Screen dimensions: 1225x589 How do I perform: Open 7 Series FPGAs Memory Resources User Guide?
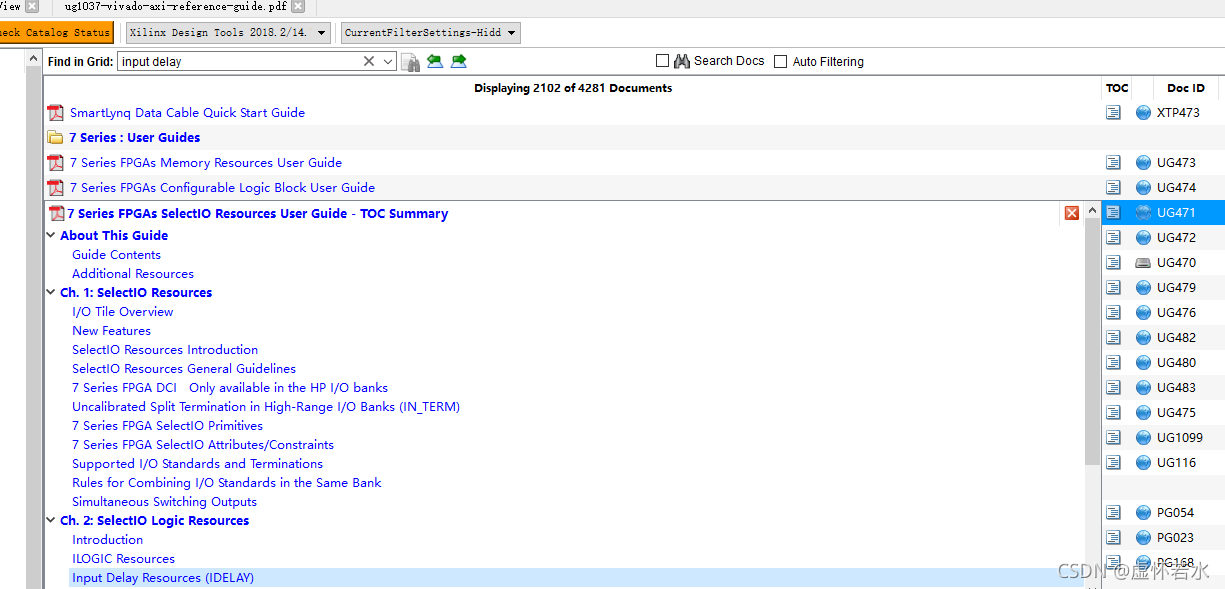tap(206, 163)
